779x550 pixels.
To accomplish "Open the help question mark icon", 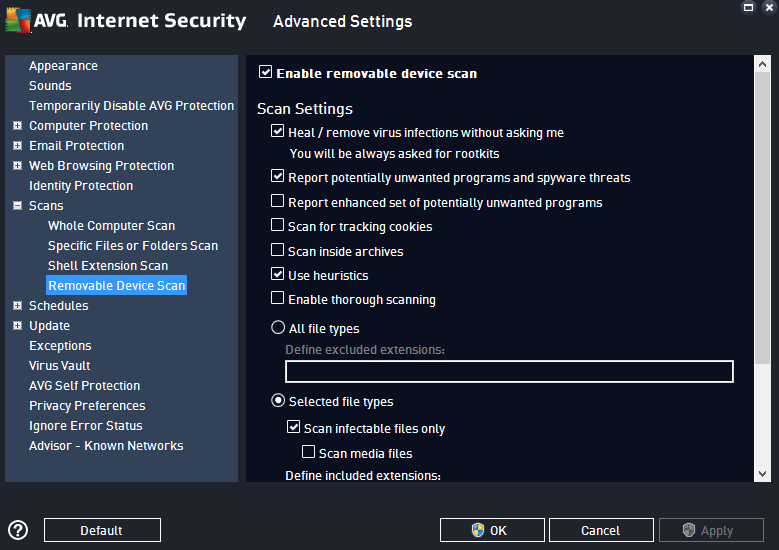I will pos(18,530).
